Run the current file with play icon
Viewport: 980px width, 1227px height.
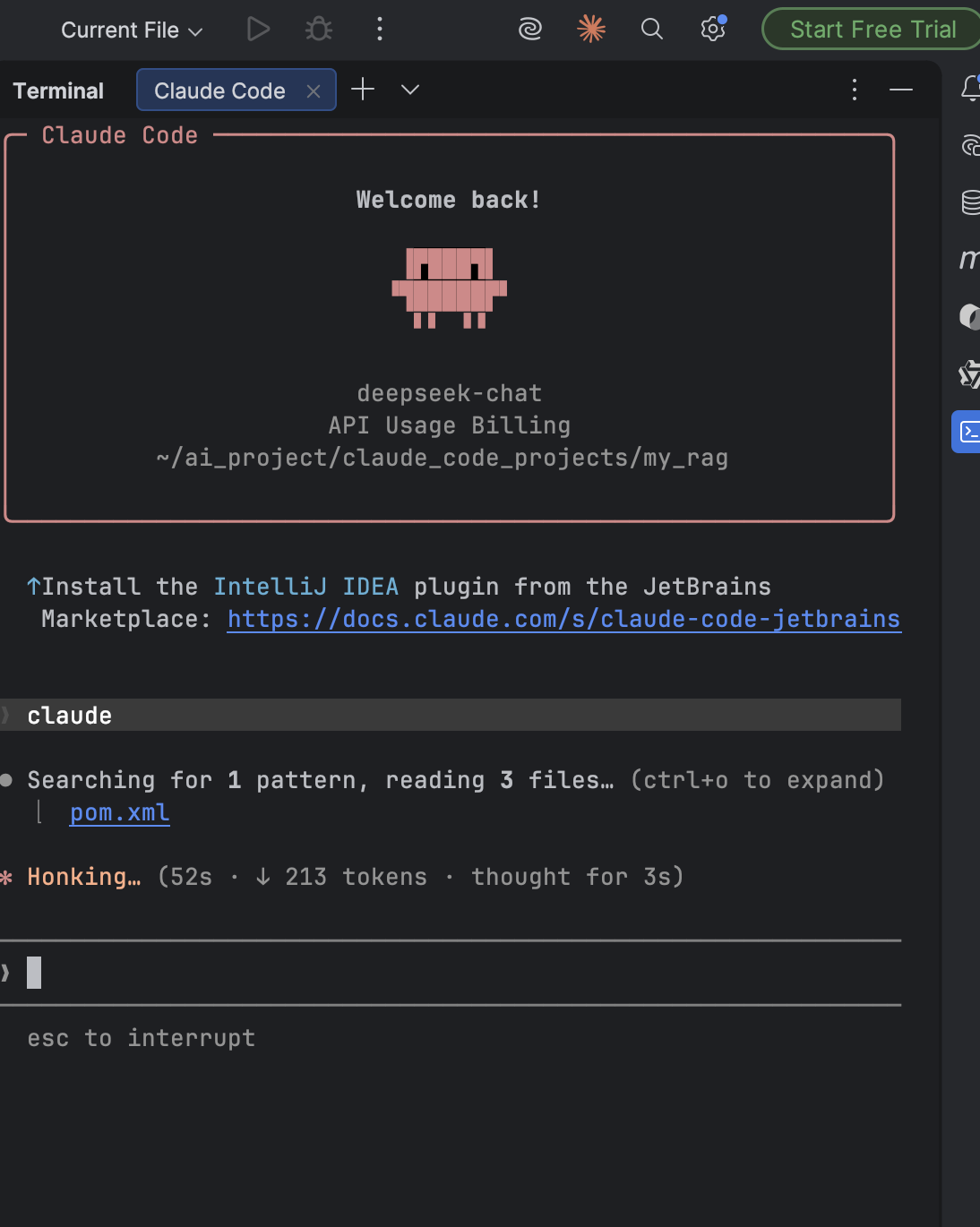tap(258, 30)
